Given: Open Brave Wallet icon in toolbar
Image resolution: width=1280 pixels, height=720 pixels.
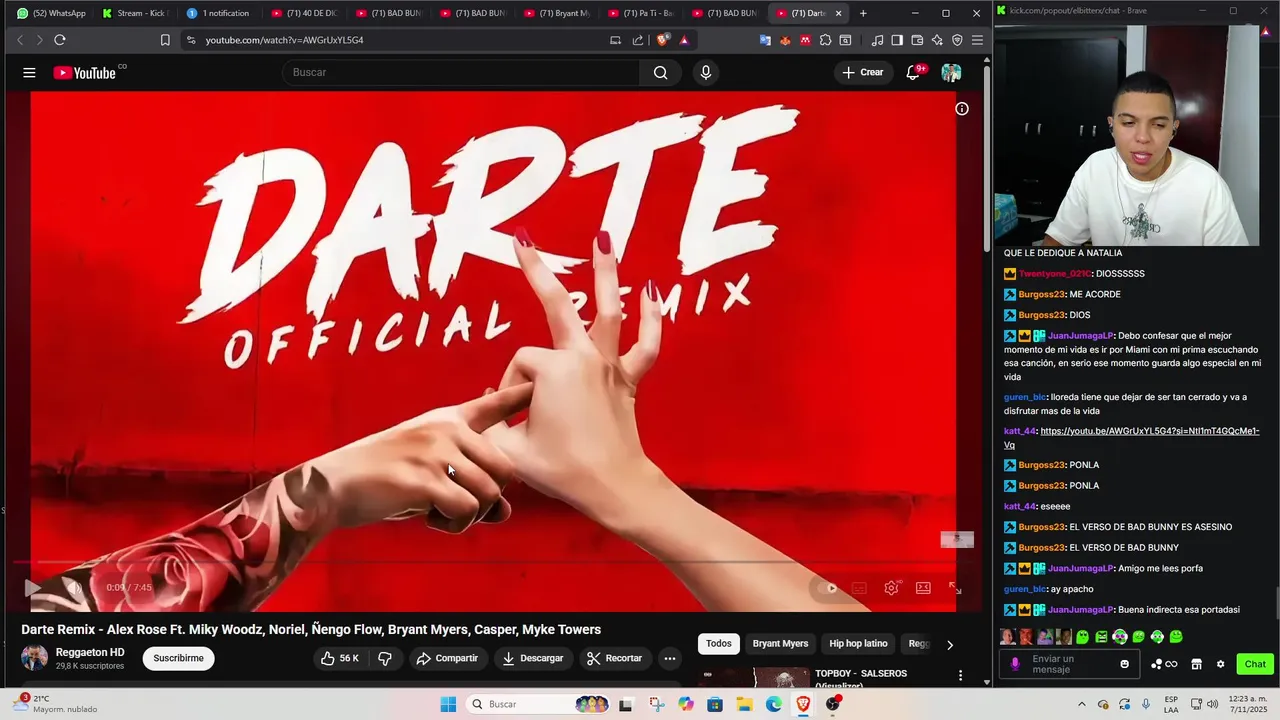Looking at the screenshot, I should click(917, 40).
